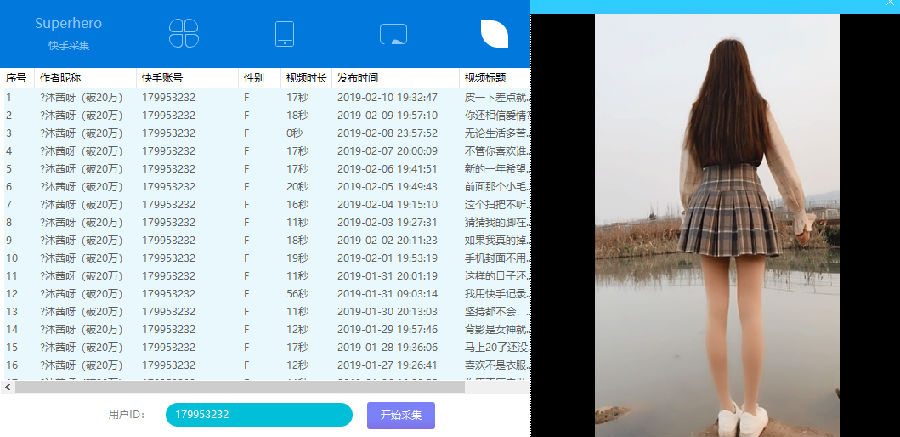The image size is (900, 437).
Task: Click the horizontal scrollbar track below the table
Action: pyautogui.click(x=239, y=388)
